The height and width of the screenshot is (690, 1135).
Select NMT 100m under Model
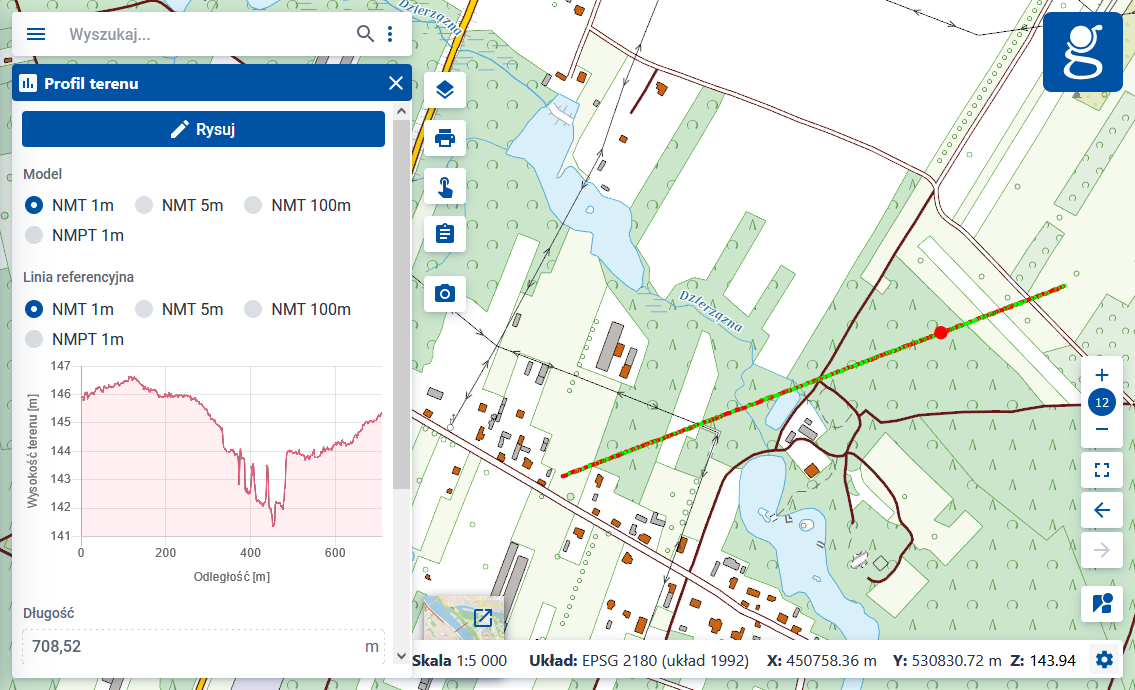(x=254, y=205)
